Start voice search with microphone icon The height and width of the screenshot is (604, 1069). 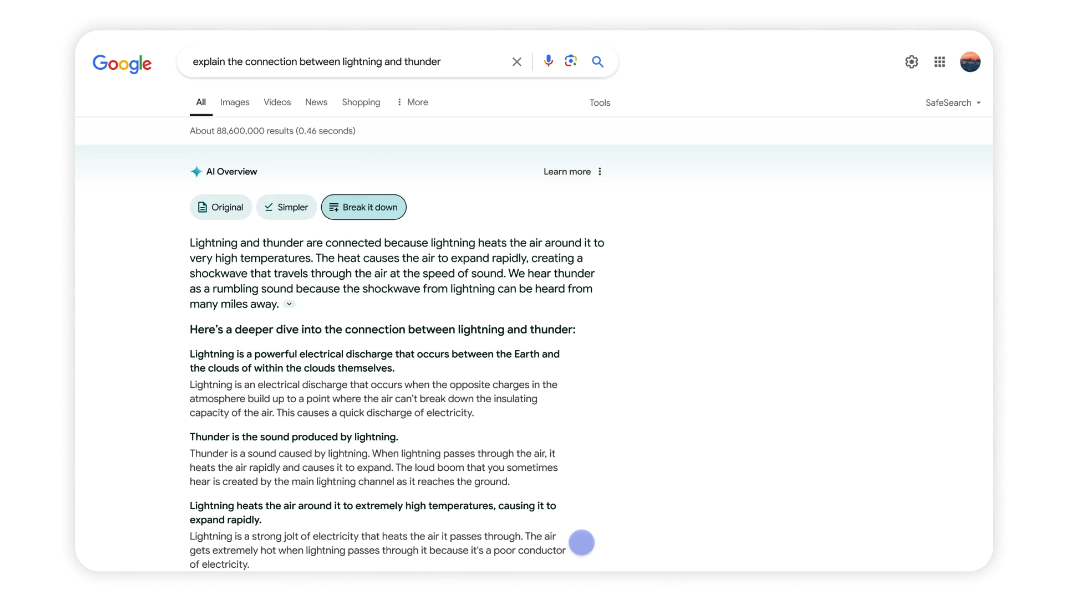[x=548, y=62]
